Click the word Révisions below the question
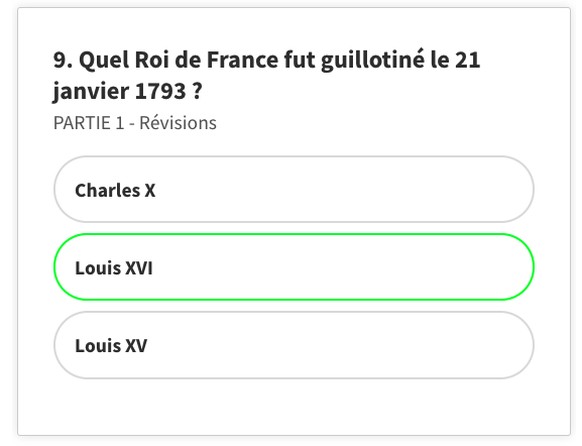The height and width of the screenshot is (446, 582). point(178,123)
